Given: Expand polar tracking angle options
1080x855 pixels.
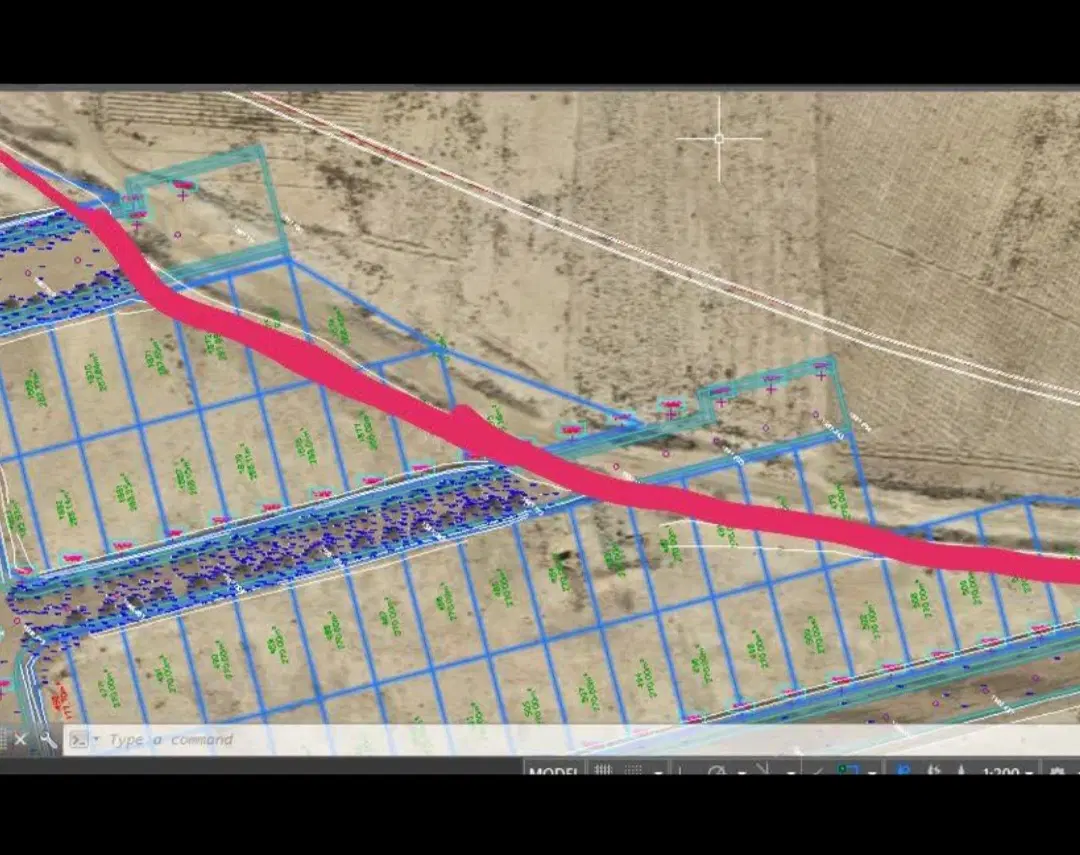Looking at the screenshot, I should tap(742, 772).
